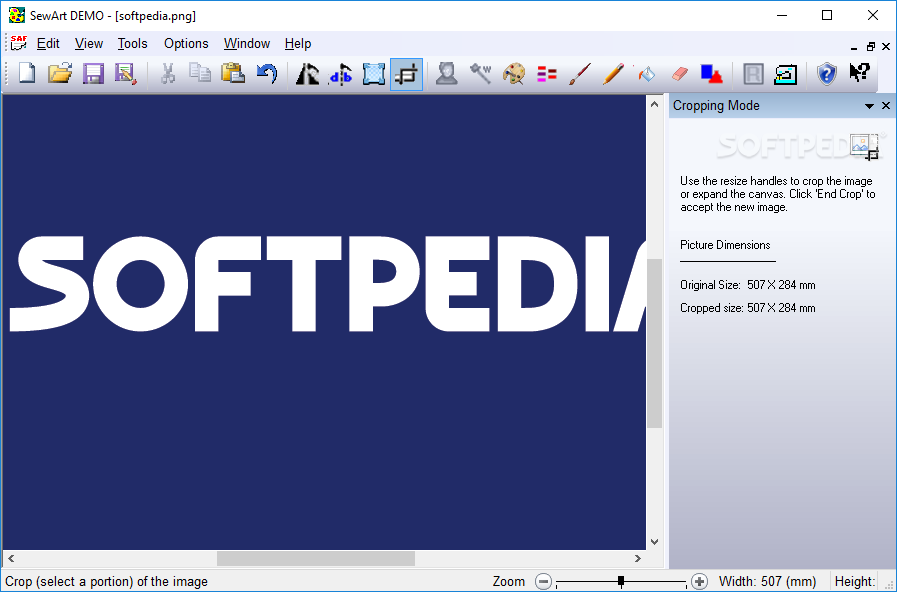Close the inner softpedia.png document
The image size is (897, 592).
click(886, 47)
